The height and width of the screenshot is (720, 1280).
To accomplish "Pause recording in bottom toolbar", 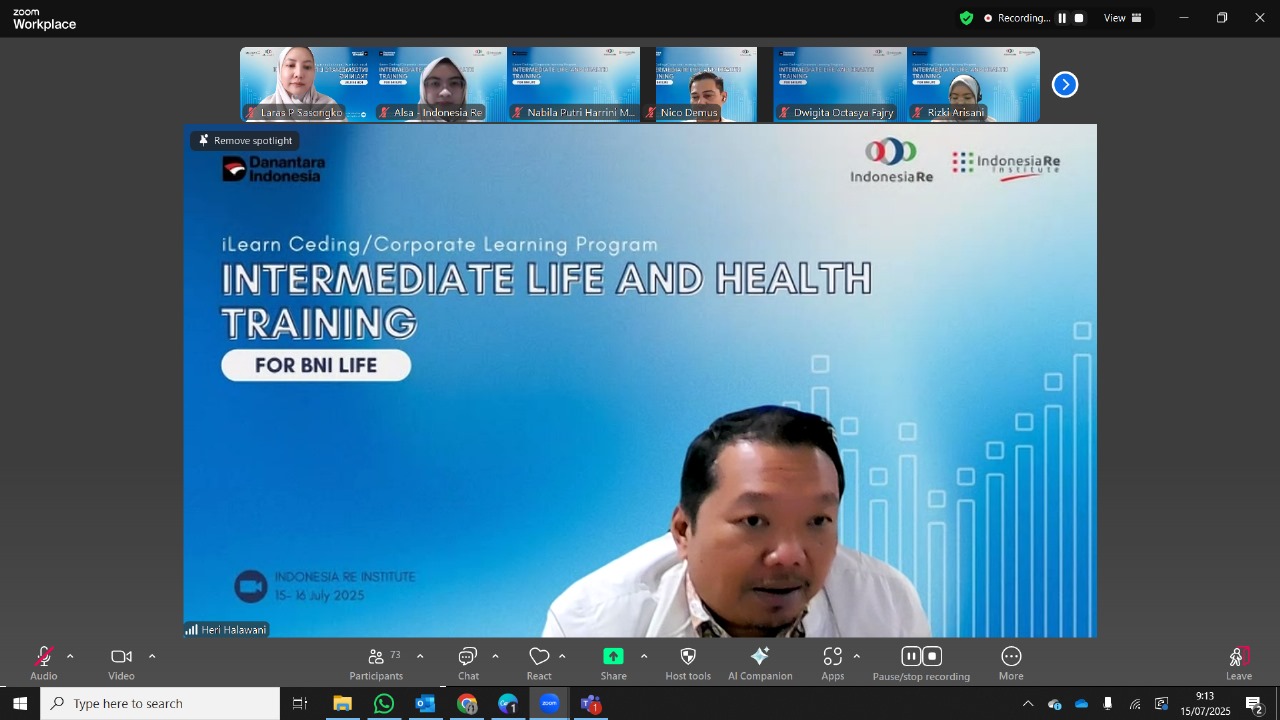I will [910, 656].
